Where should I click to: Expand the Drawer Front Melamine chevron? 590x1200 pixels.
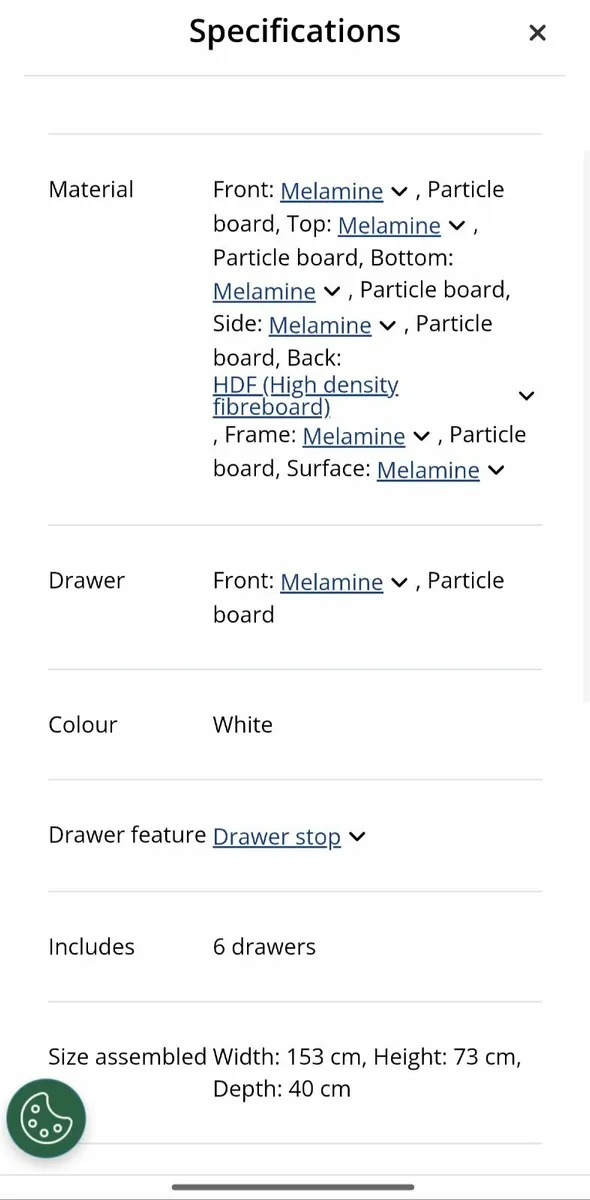(x=399, y=582)
